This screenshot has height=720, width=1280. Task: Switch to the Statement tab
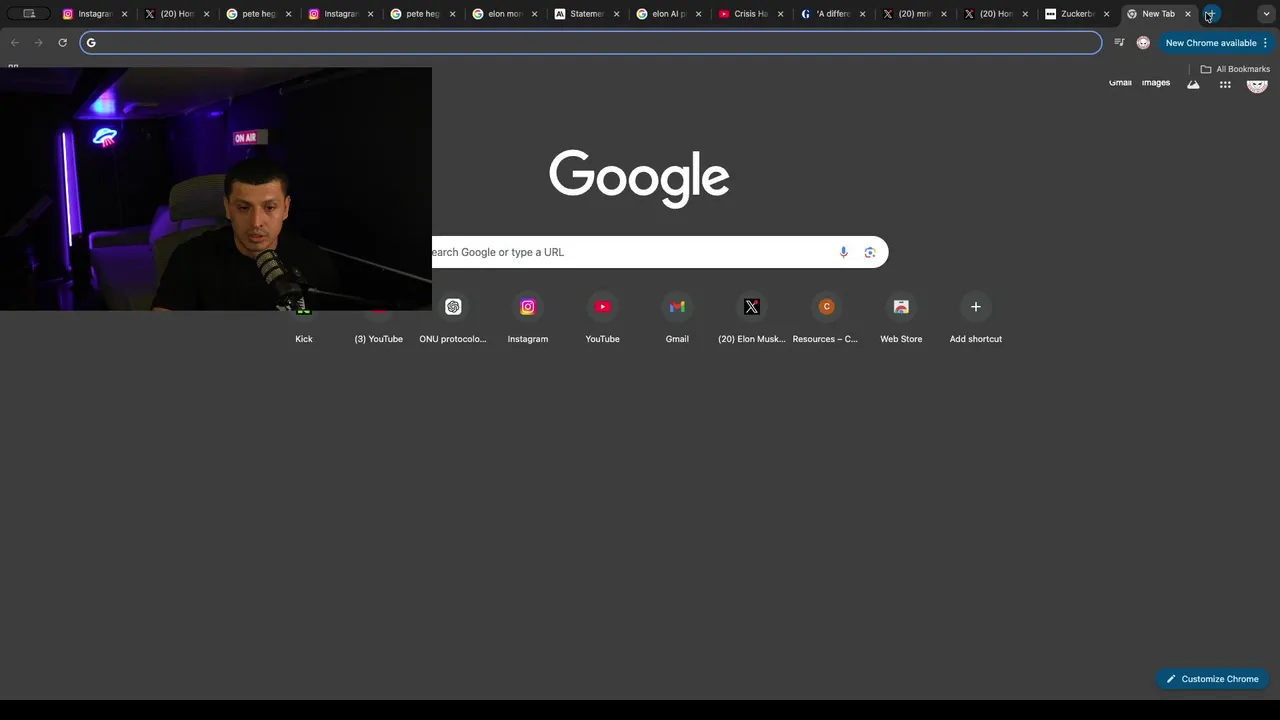(x=587, y=14)
